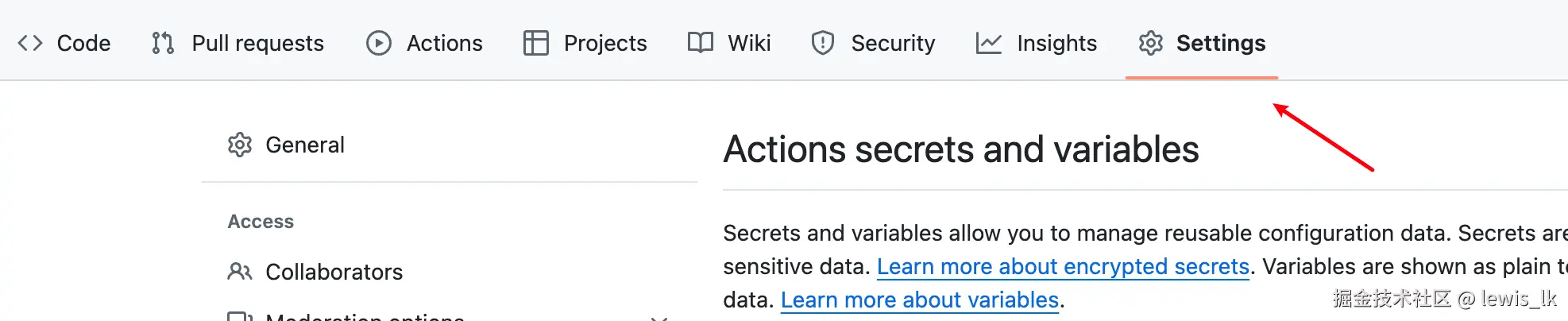Switch to the Code tab

[x=83, y=43]
